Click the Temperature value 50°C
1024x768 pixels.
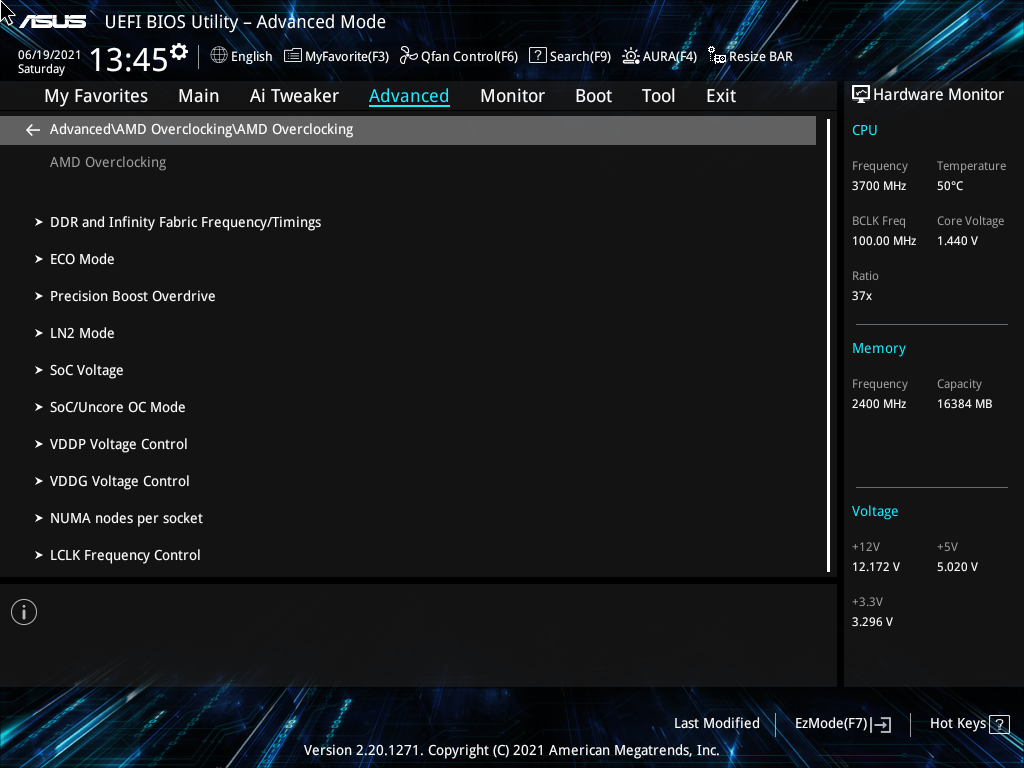(x=950, y=186)
